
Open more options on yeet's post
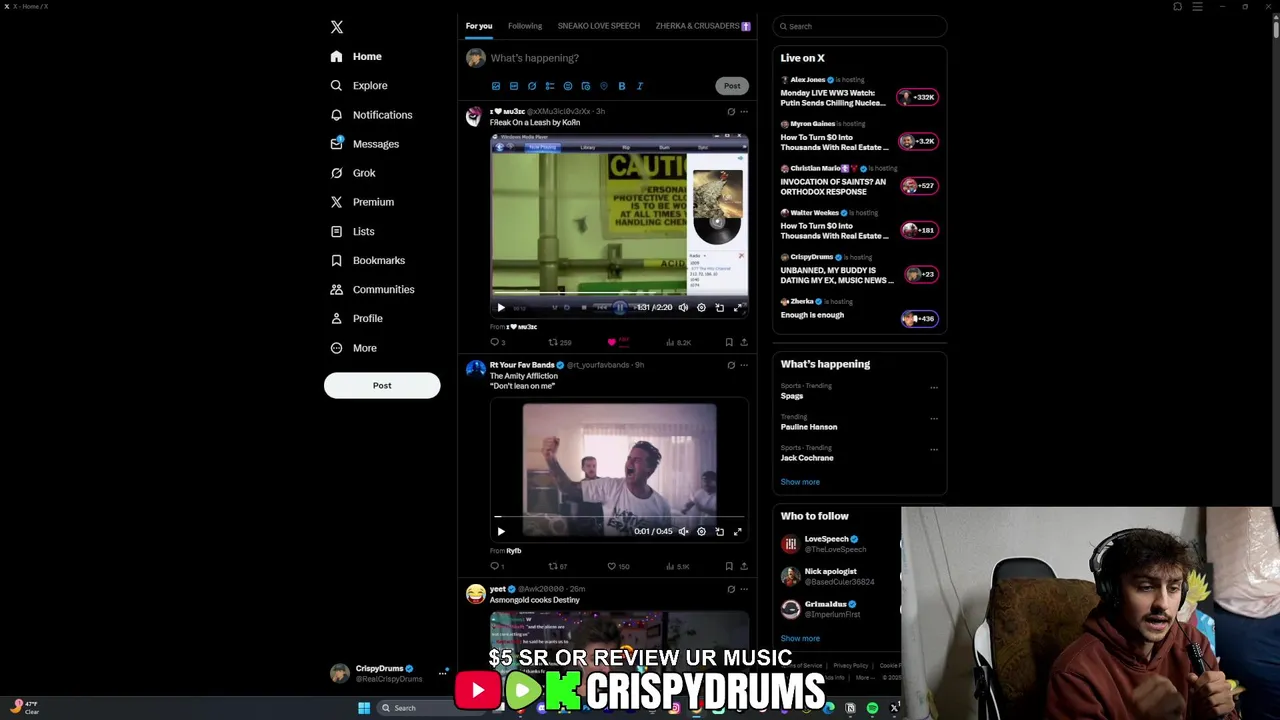(743, 589)
